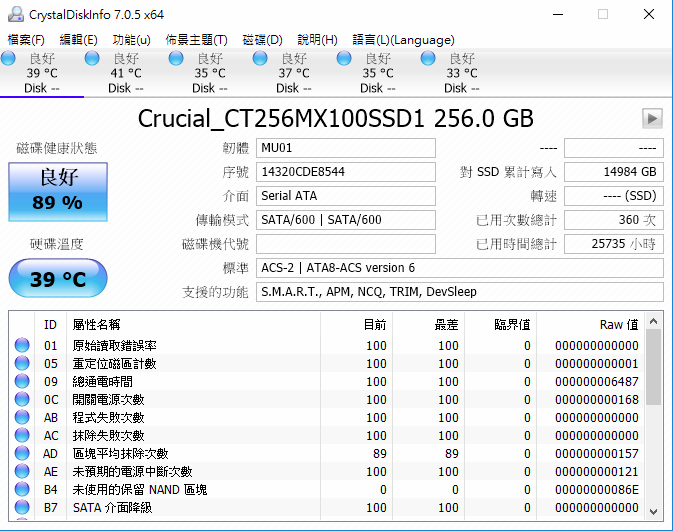The height and width of the screenshot is (531, 673).
Task: Select the 開關電源次數 attribute row
Action: pyautogui.click(x=326, y=400)
